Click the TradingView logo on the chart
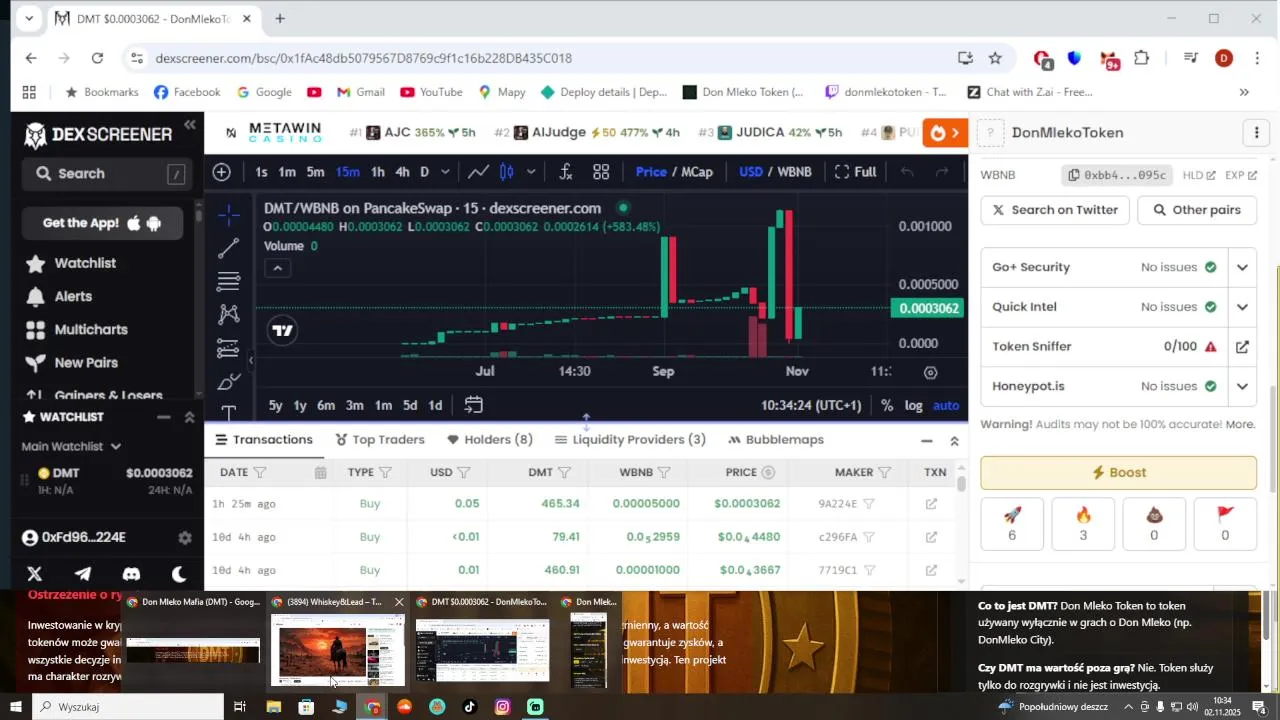 point(283,331)
